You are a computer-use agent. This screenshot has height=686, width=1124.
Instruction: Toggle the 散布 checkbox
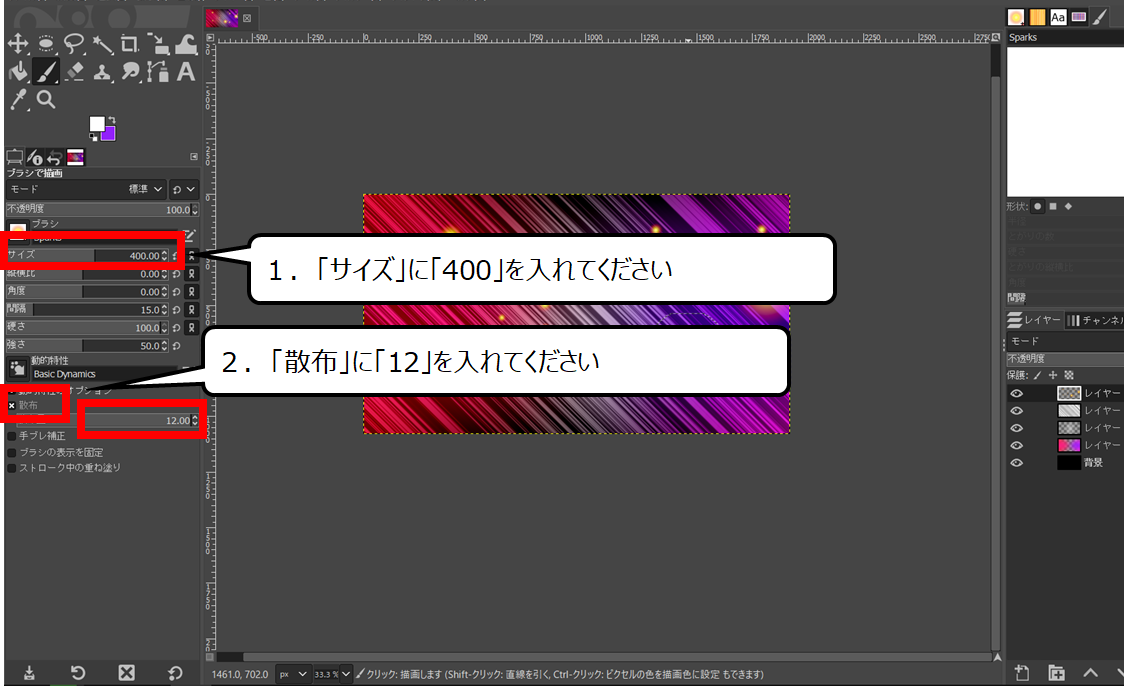[x=11, y=406]
